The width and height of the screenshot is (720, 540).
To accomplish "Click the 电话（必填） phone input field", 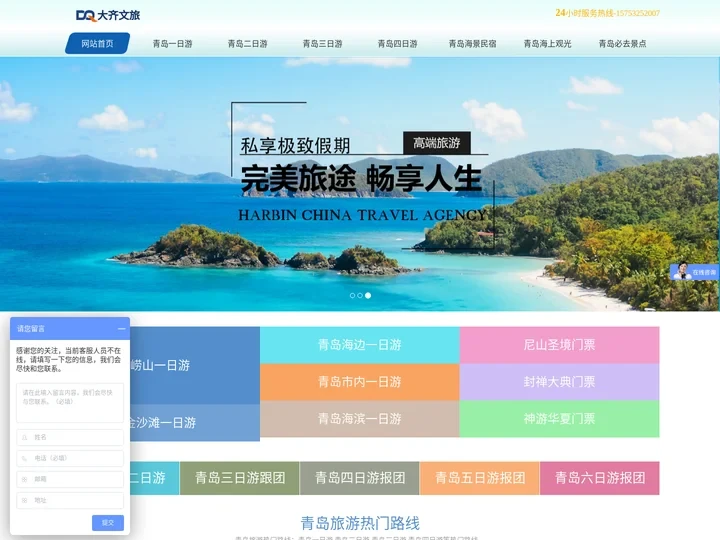I will point(70,458).
